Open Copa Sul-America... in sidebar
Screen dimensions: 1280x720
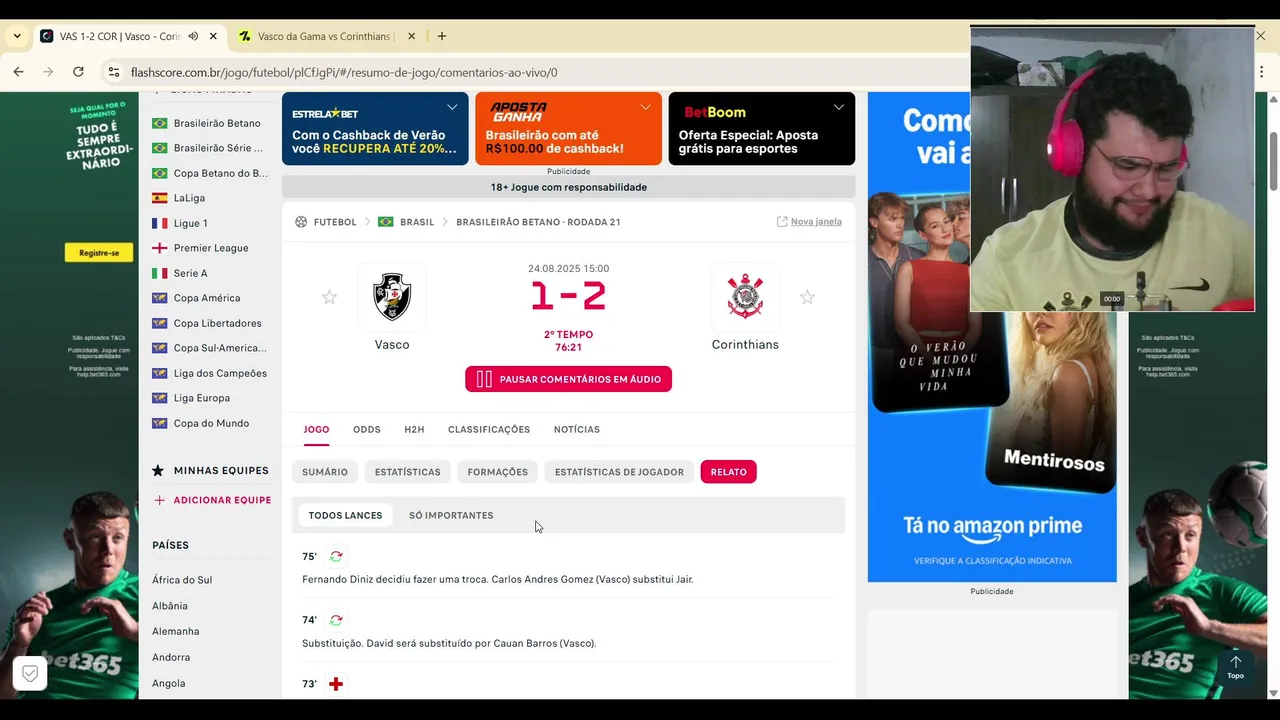210,348
